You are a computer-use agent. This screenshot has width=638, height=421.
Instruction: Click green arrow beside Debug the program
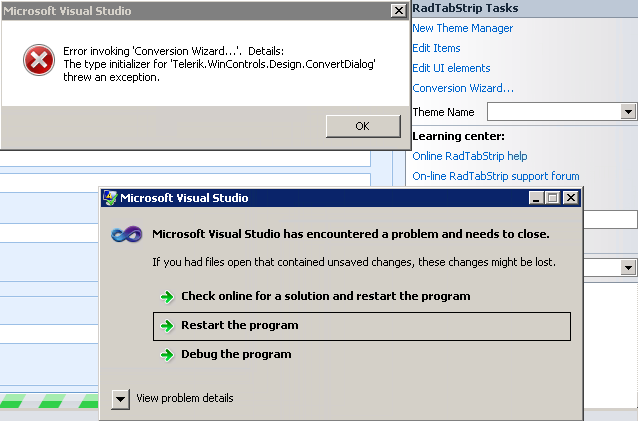[x=167, y=355]
